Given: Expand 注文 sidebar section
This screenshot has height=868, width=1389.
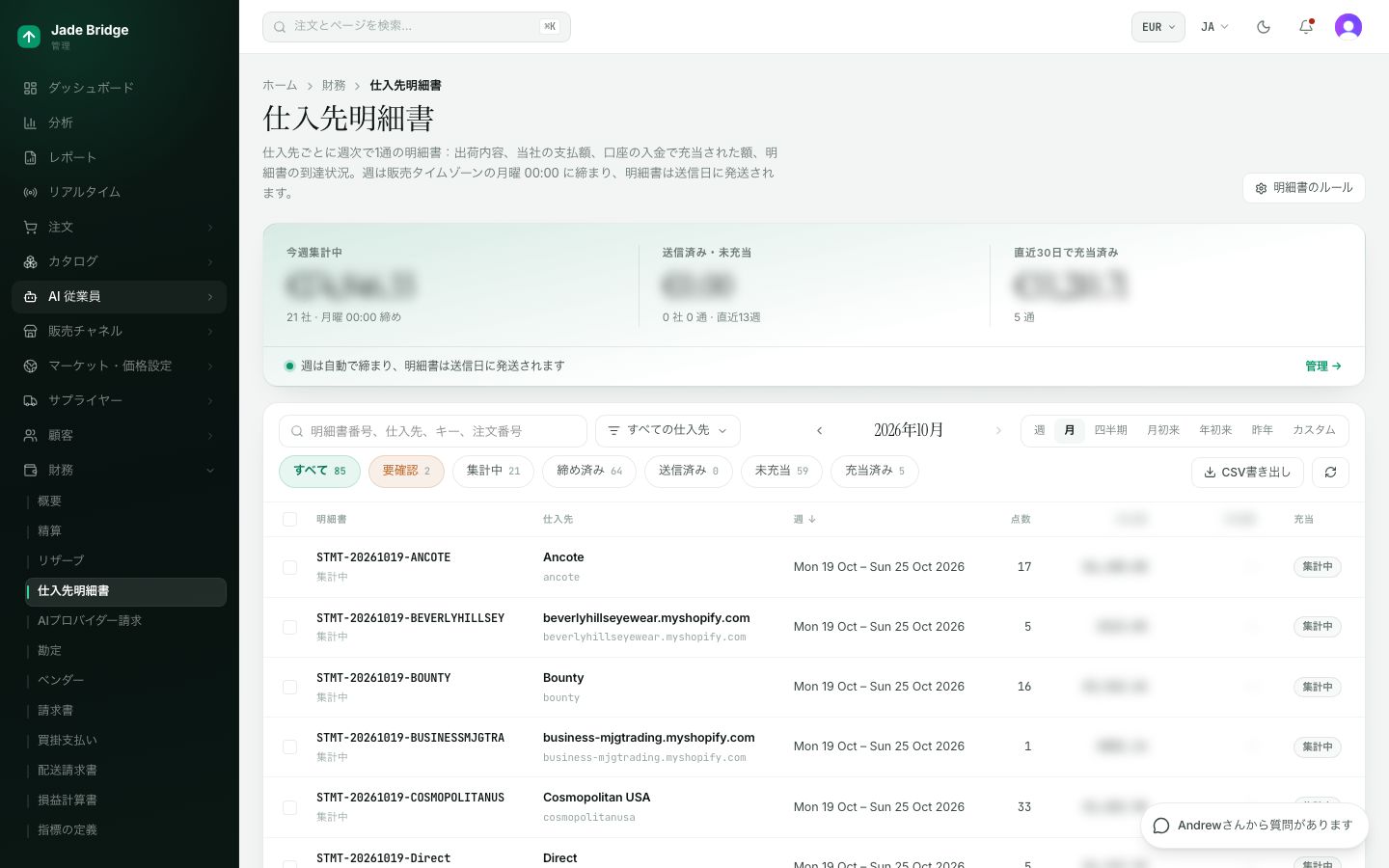Looking at the screenshot, I should 120,227.
